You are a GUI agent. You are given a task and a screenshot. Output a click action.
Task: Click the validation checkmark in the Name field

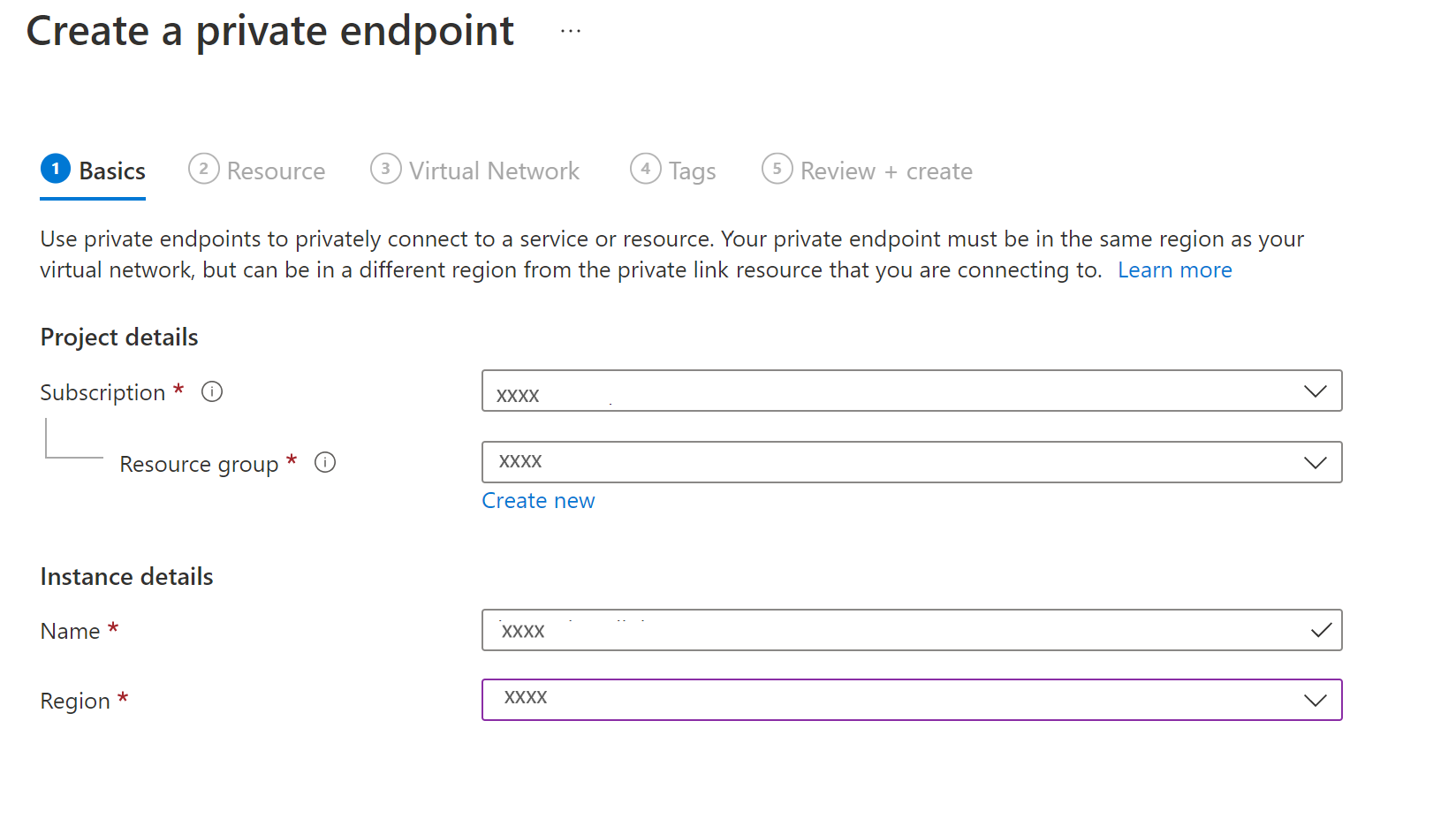click(x=1322, y=630)
